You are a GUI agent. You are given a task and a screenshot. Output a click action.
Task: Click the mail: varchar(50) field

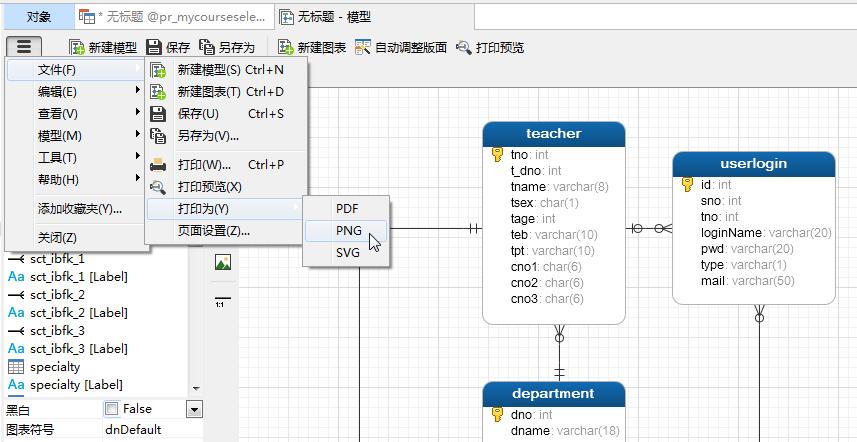tap(747, 281)
